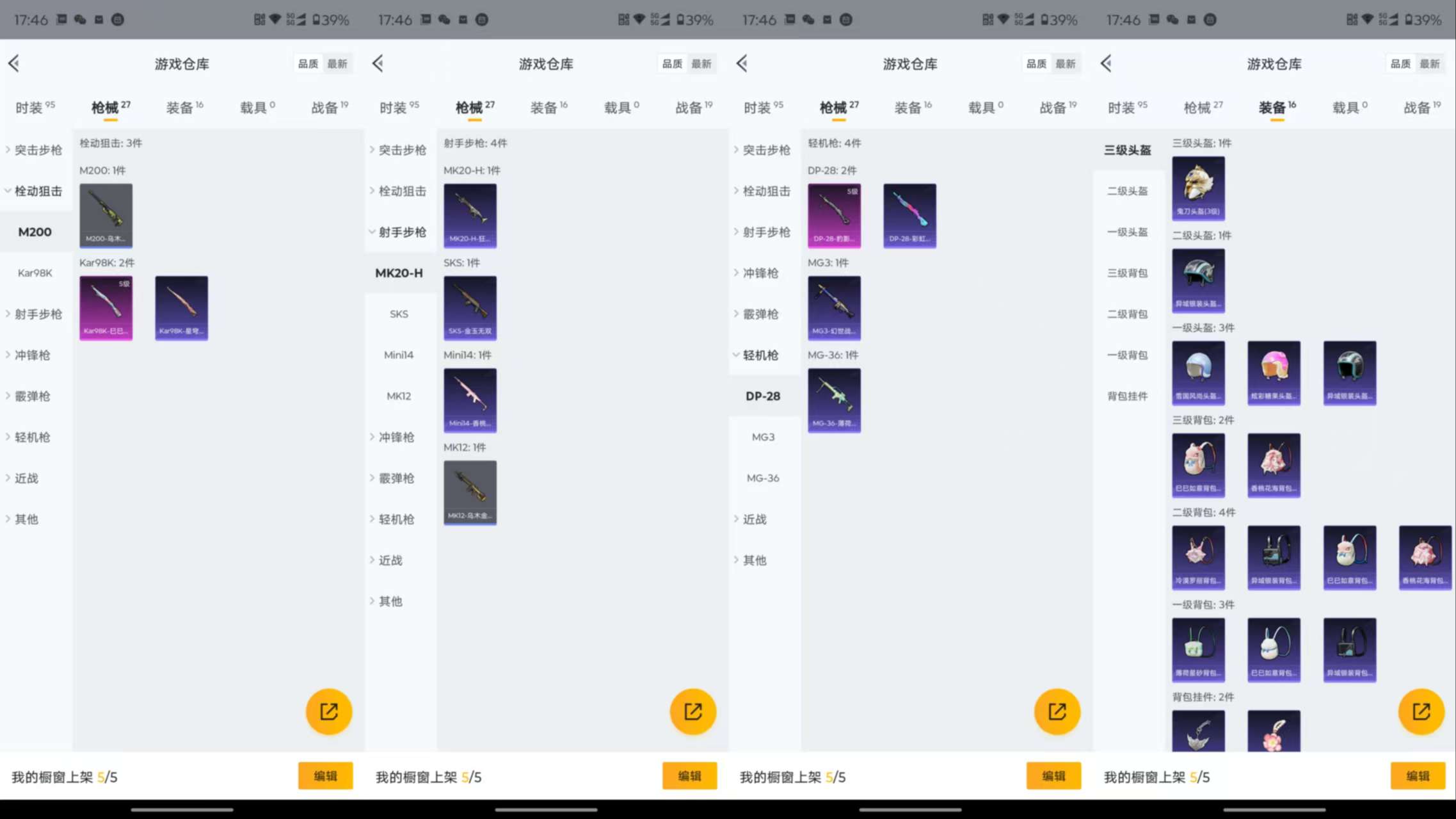Open the MG-36-薄荷 weapon skin

(x=834, y=400)
